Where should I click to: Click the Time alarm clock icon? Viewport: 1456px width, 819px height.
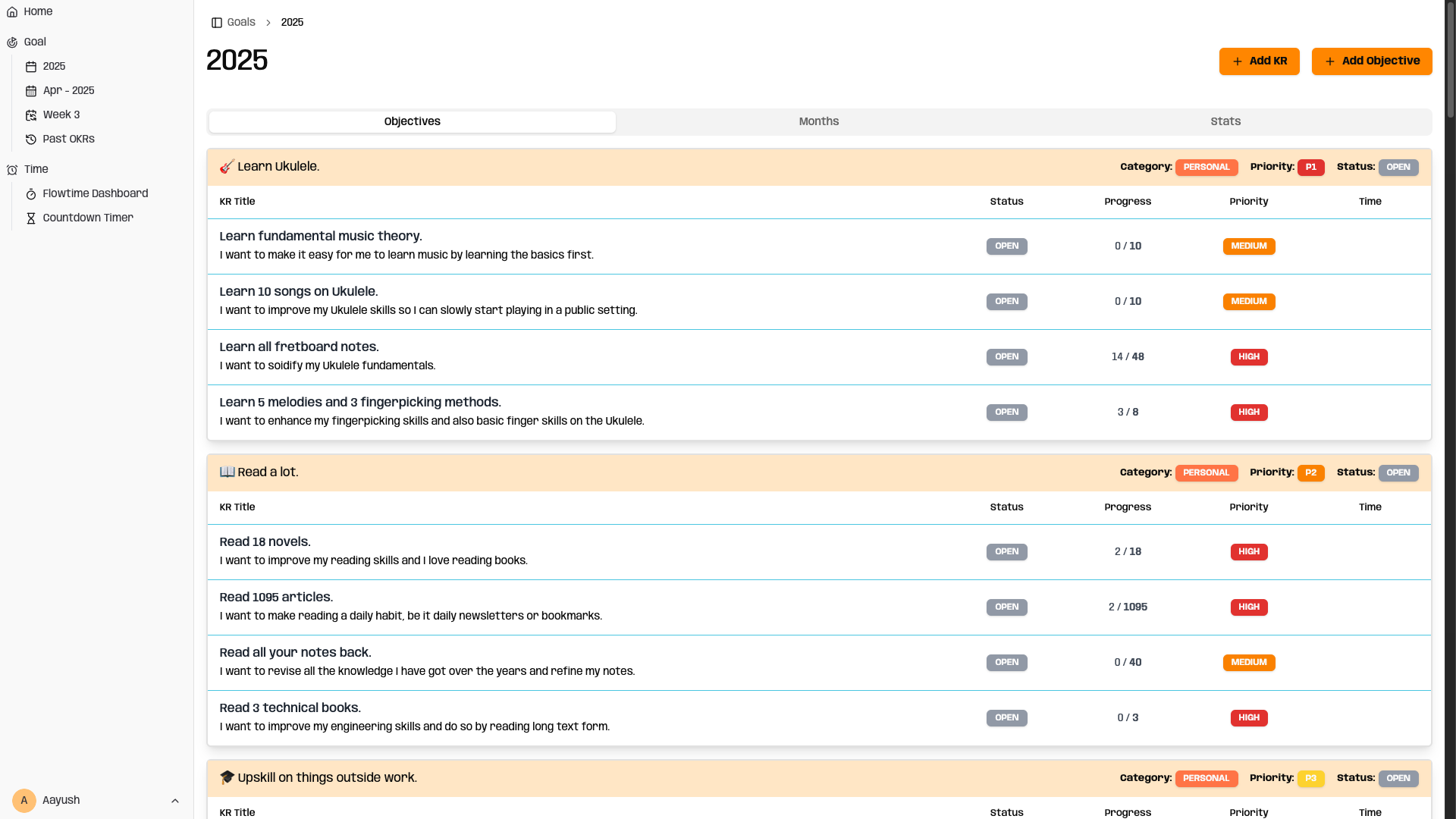tap(12, 170)
